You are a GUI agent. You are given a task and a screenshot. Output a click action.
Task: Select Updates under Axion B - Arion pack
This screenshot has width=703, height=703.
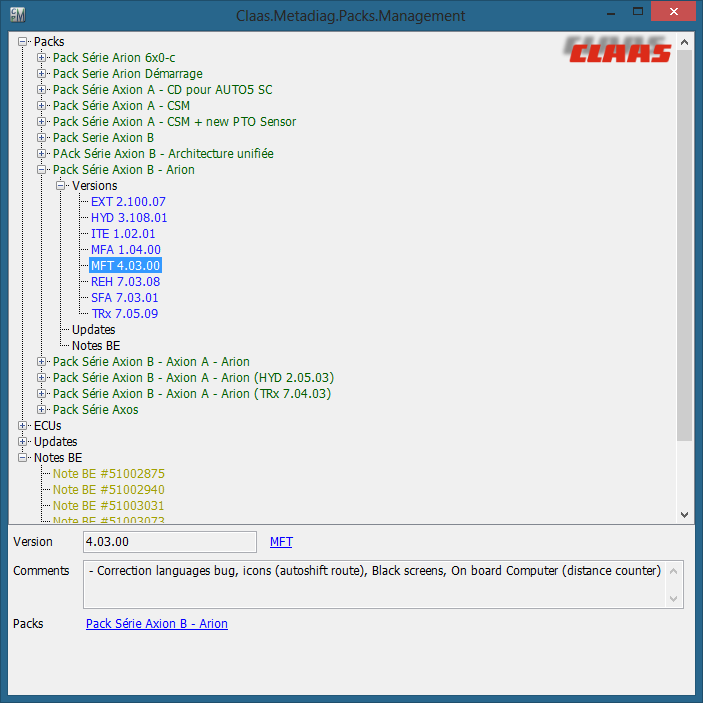tap(94, 330)
